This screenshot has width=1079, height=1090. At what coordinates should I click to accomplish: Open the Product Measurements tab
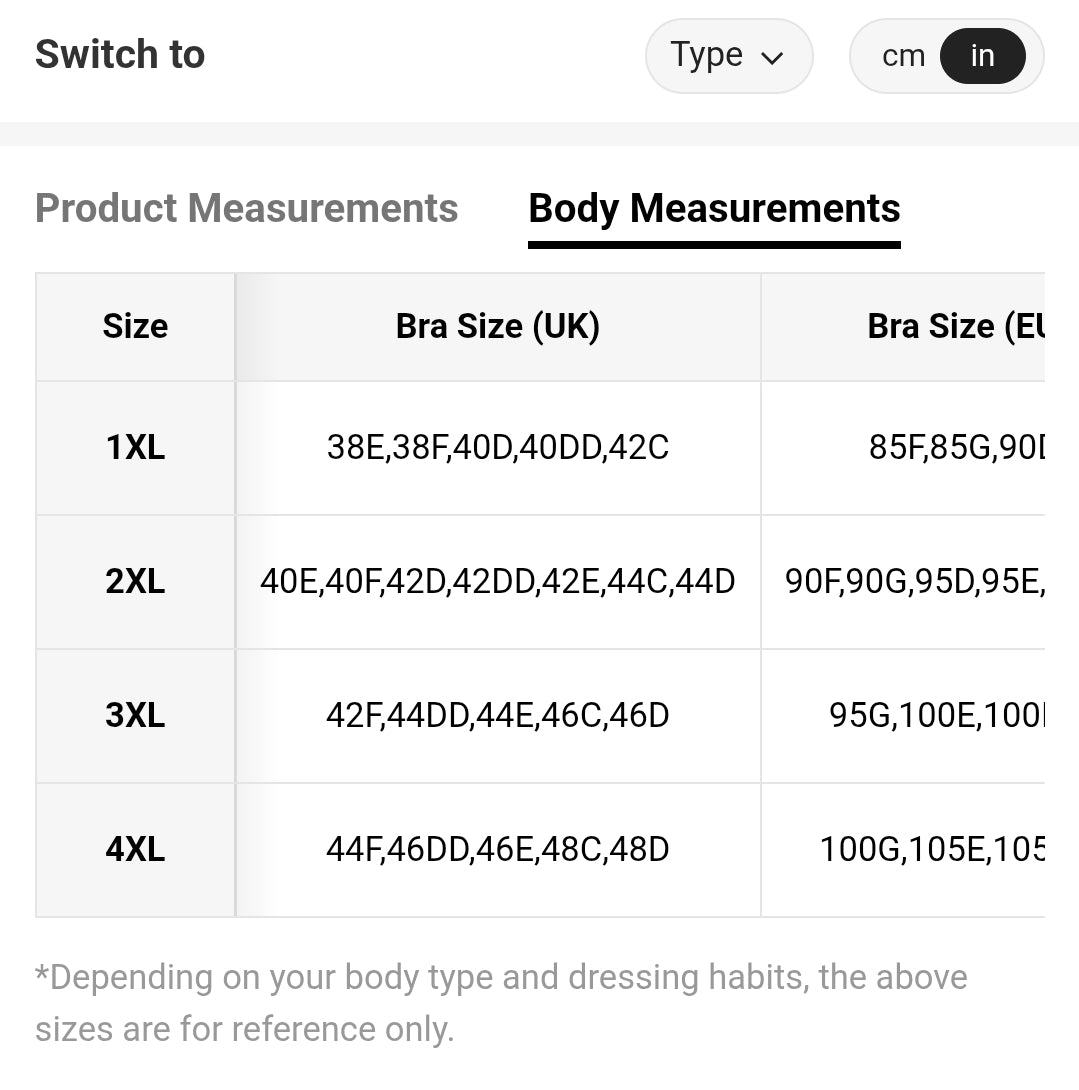(246, 208)
